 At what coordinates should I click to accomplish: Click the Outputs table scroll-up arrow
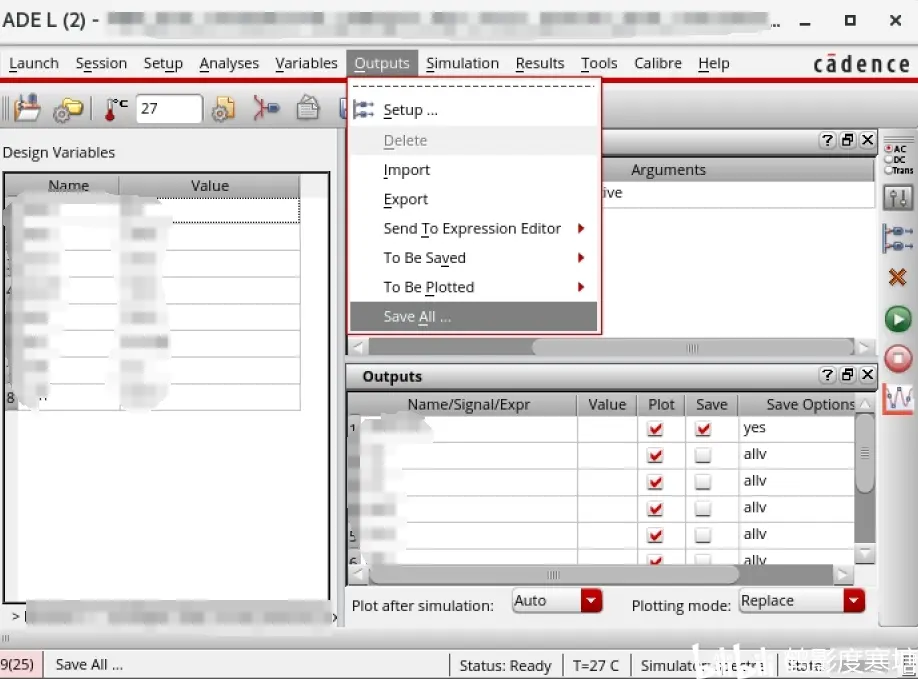pyautogui.click(x=865, y=404)
